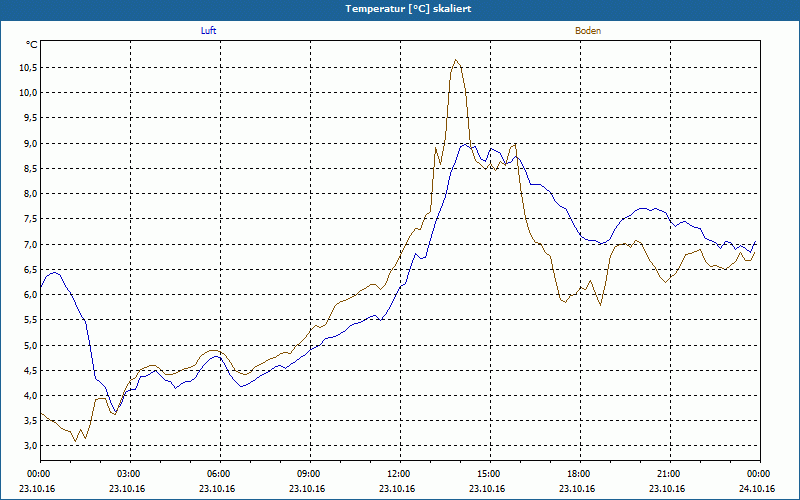
Task: Select the 9,0 y-axis tick label
Action: click(x=30, y=143)
